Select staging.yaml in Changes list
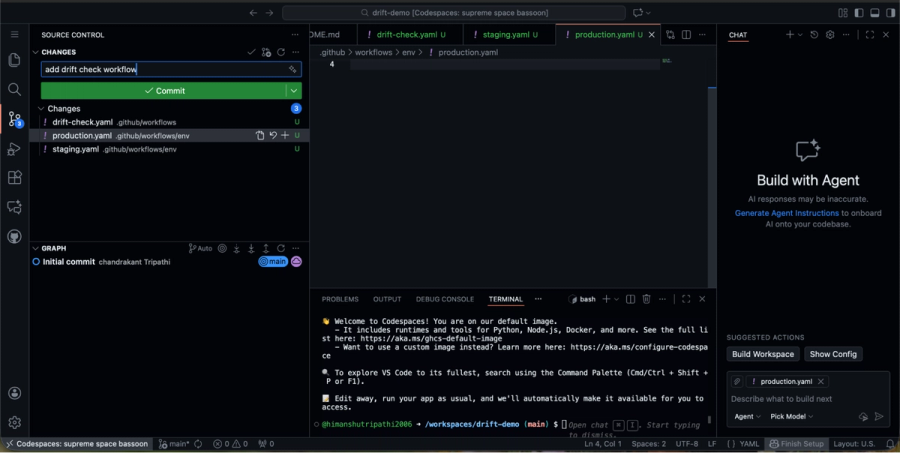The height and width of the screenshot is (453, 900). click(169, 149)
